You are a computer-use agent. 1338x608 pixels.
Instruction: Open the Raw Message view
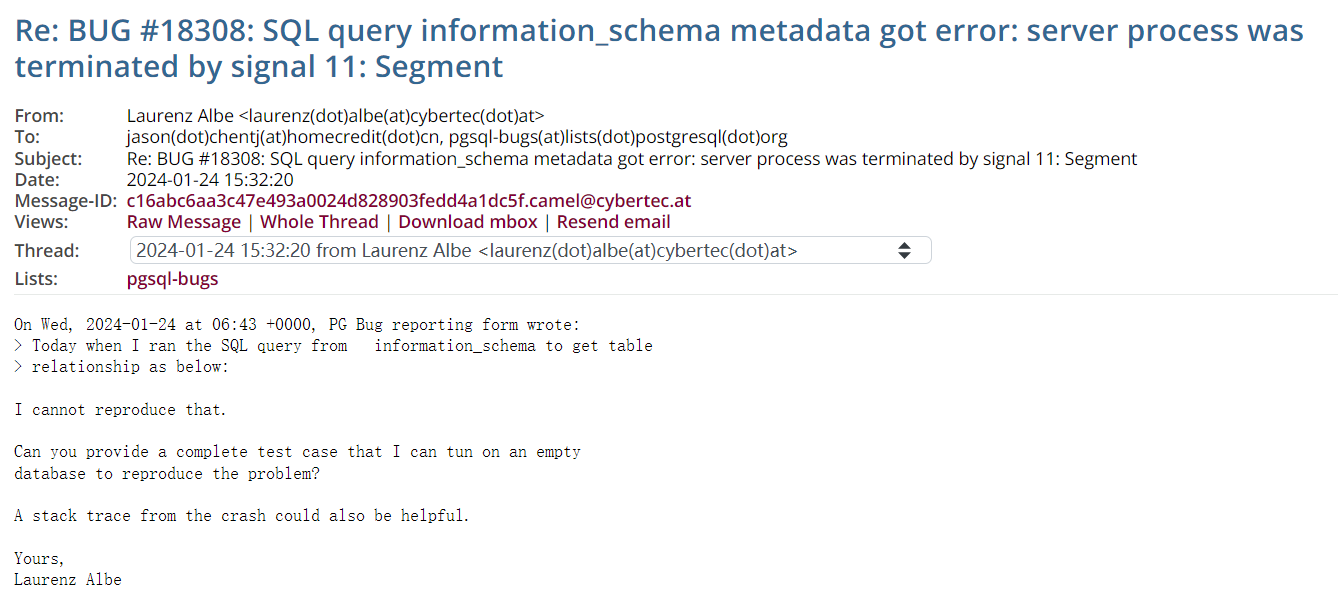point(183,222)
